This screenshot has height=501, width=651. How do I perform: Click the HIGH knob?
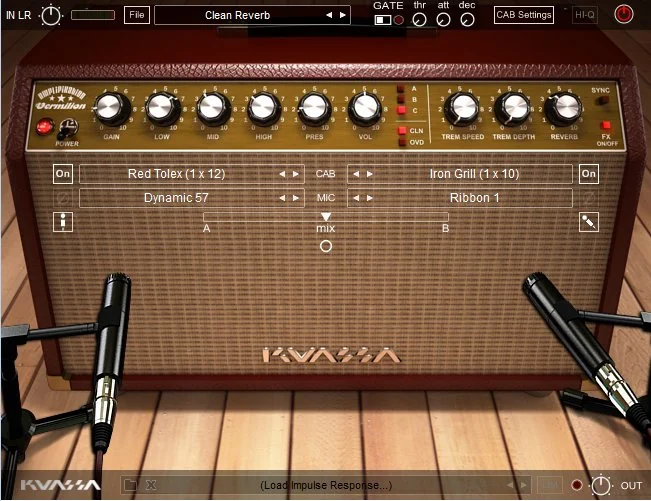coord(263,108)
